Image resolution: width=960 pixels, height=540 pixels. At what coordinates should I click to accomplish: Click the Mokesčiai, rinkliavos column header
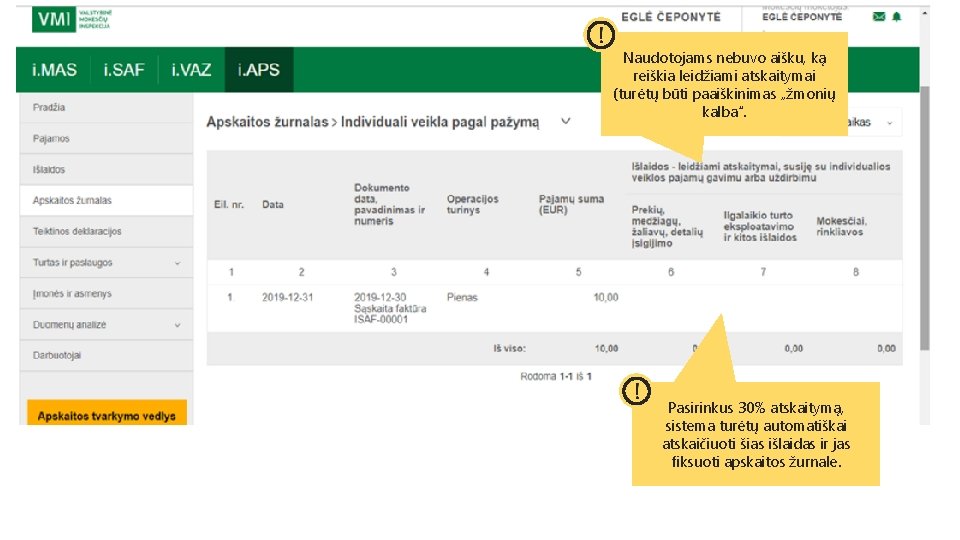(x=841, y=227)
